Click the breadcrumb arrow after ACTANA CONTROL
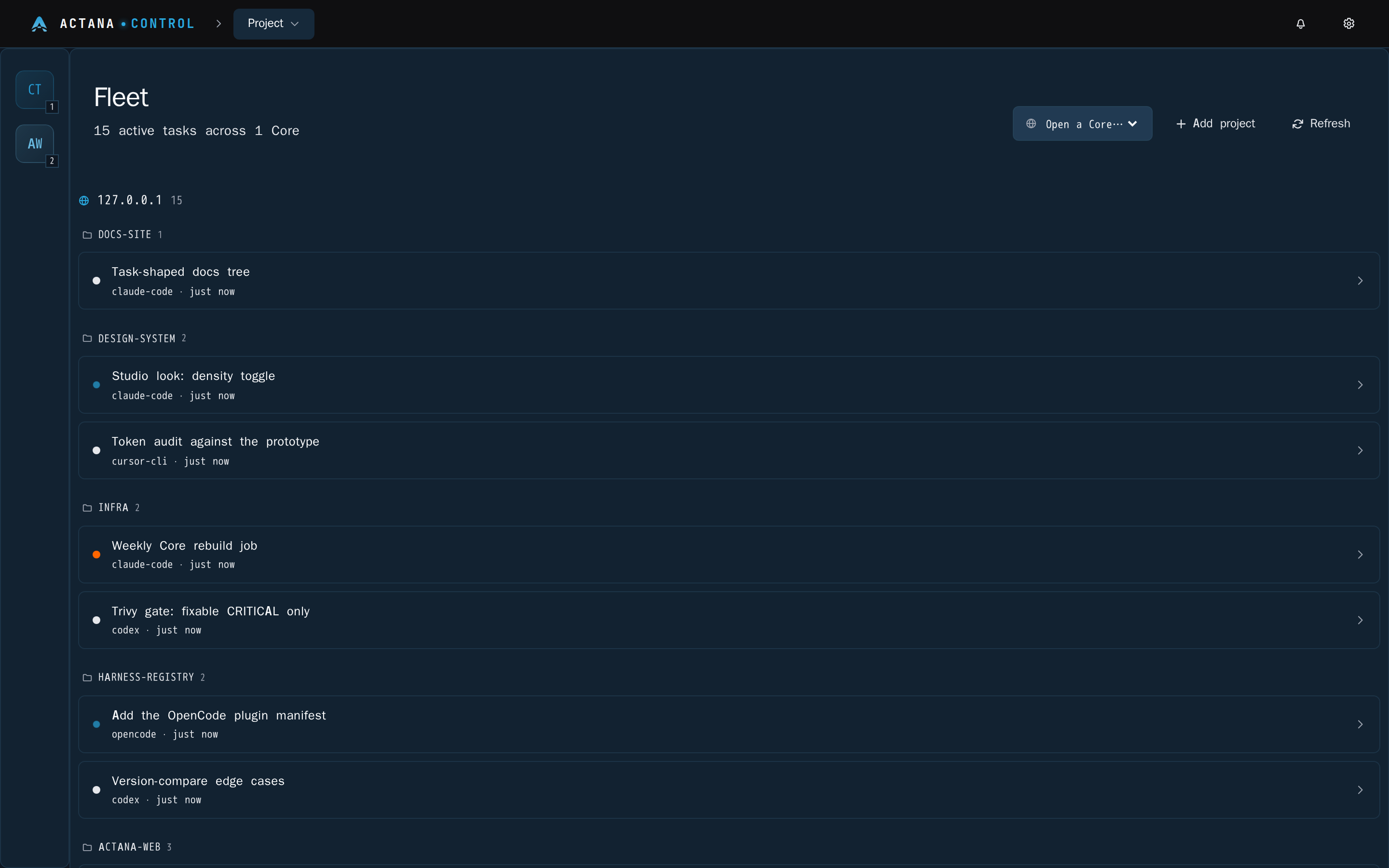 218,24
